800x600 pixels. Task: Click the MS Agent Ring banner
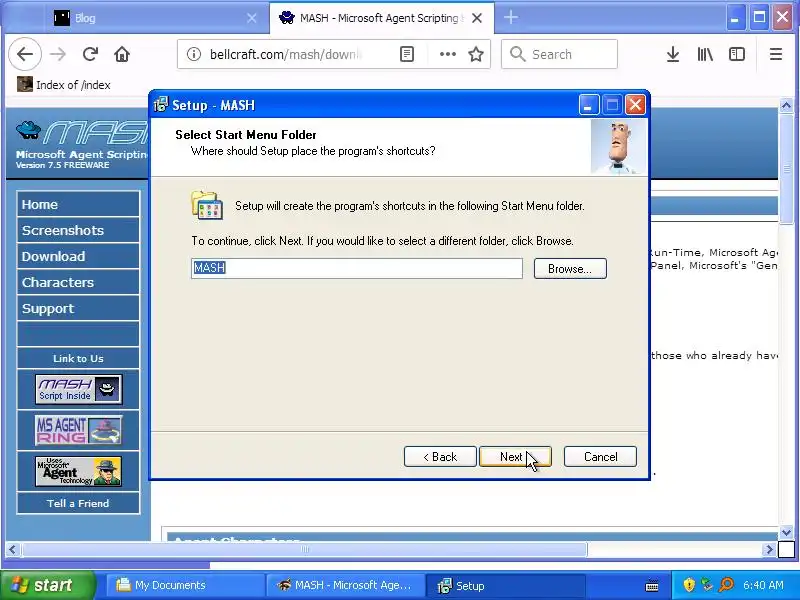79,430
